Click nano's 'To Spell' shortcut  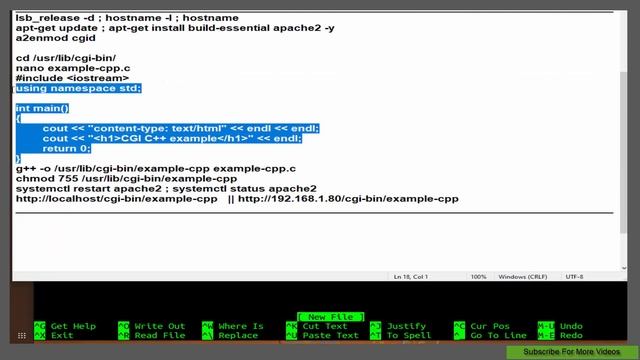[401, 336]
